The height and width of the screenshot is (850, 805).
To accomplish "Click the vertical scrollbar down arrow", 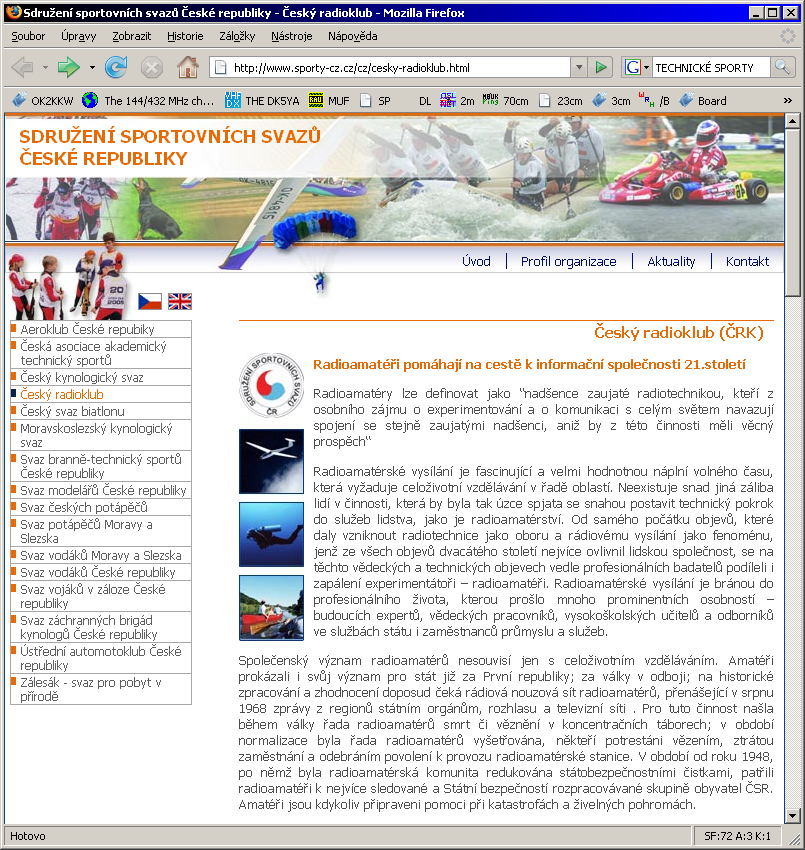I will tap(793, 815).
